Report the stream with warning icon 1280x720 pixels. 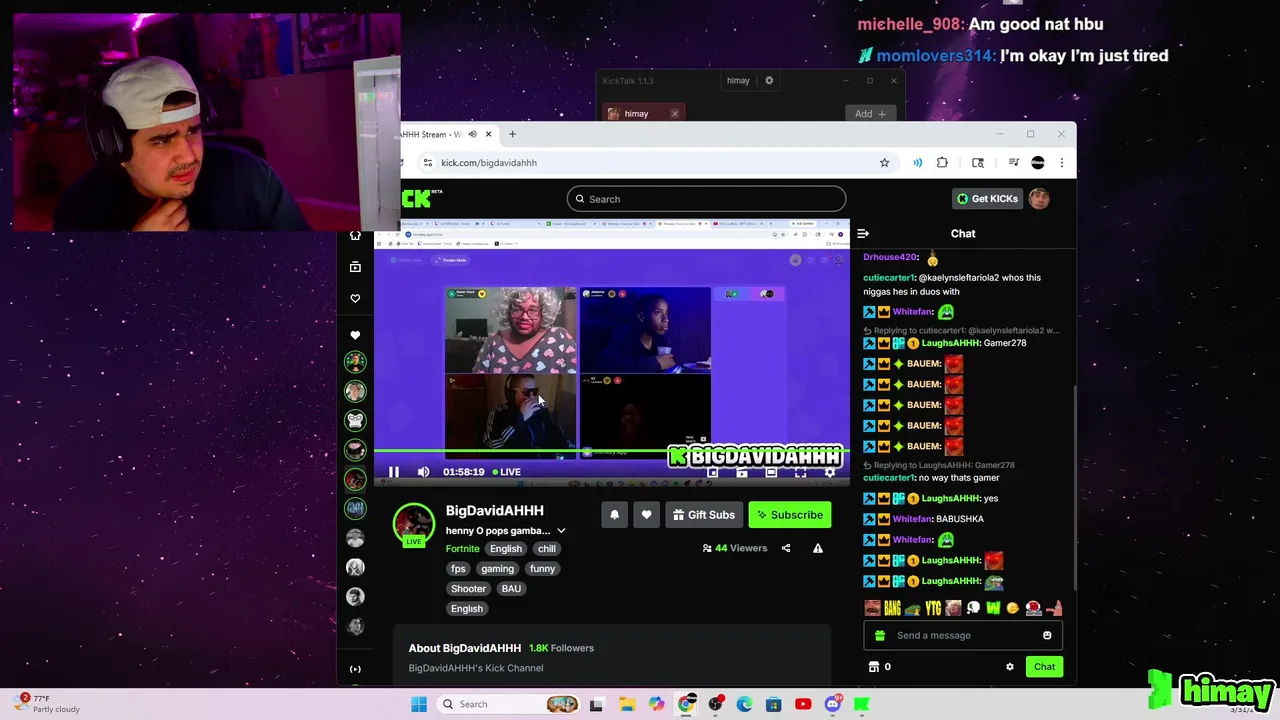pyautogui.click(x=818, y=548)
